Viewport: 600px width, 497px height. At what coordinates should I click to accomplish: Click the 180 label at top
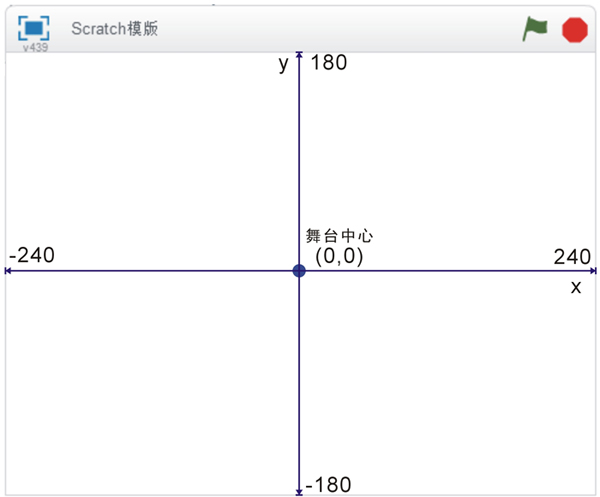329,63
